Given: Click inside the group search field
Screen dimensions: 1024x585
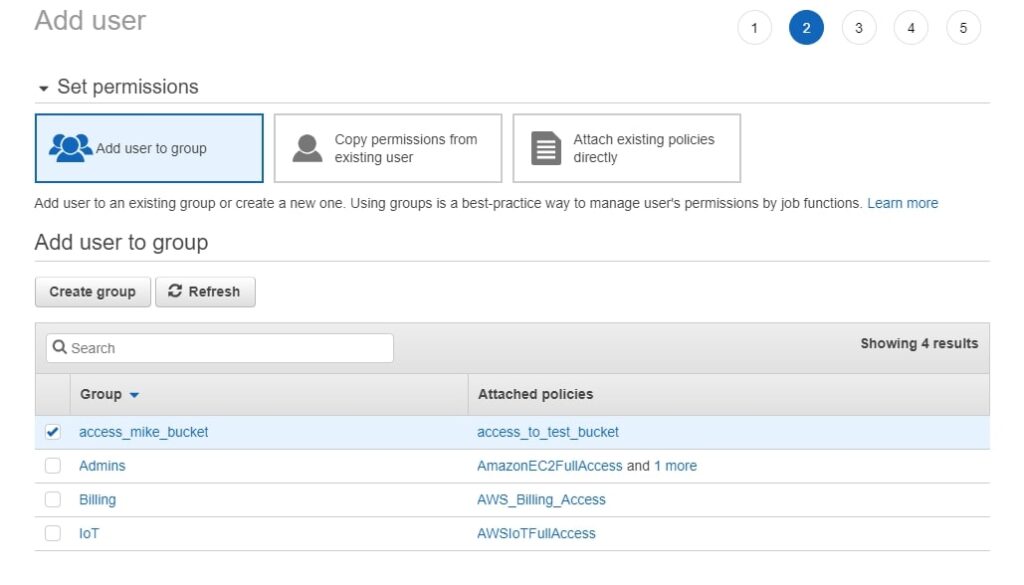Looking at the screenshot, I should click(x=220, y=347).
